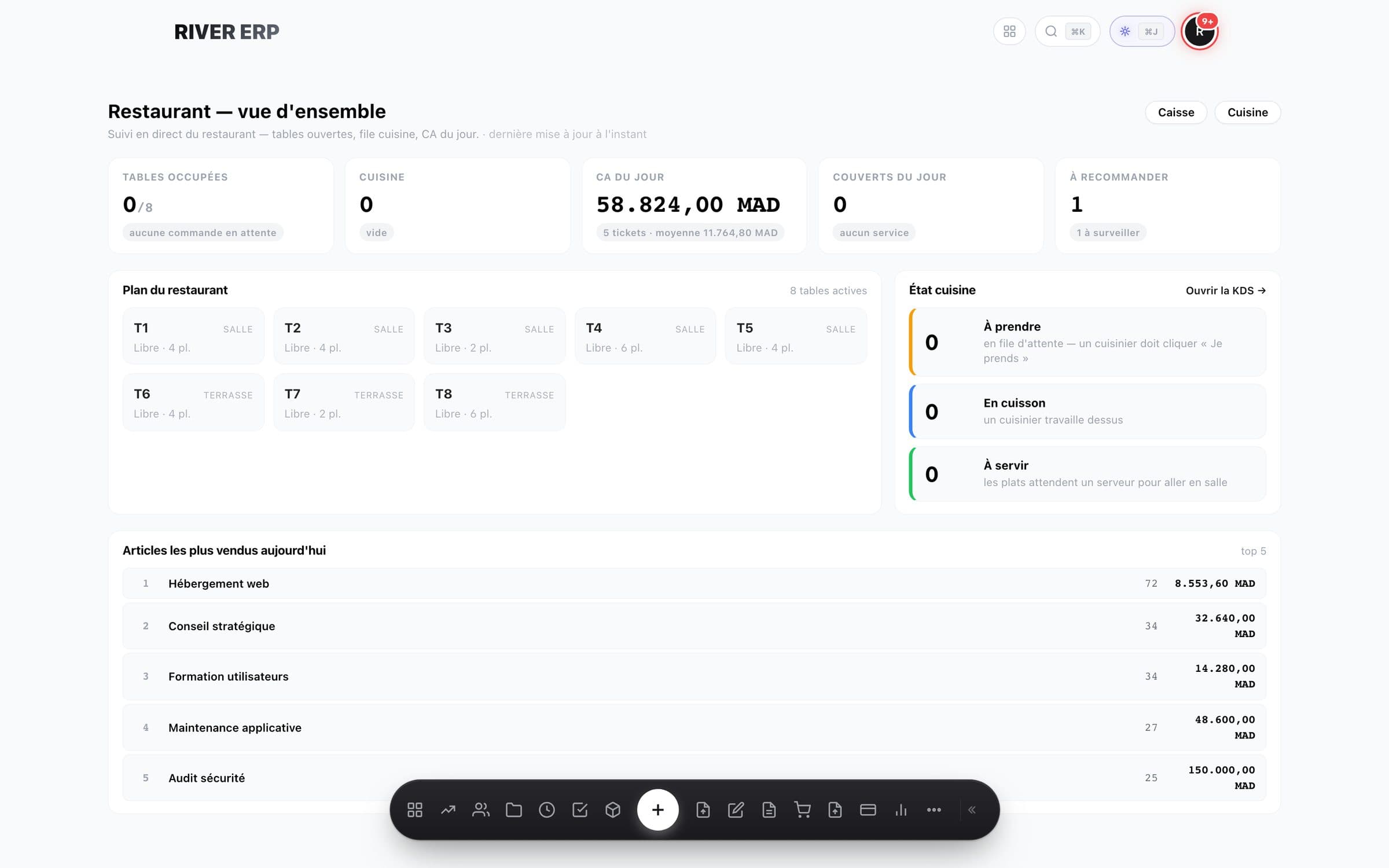
Task: Click the dashboard grid icon in bottom dock
Action: point(415,810)
